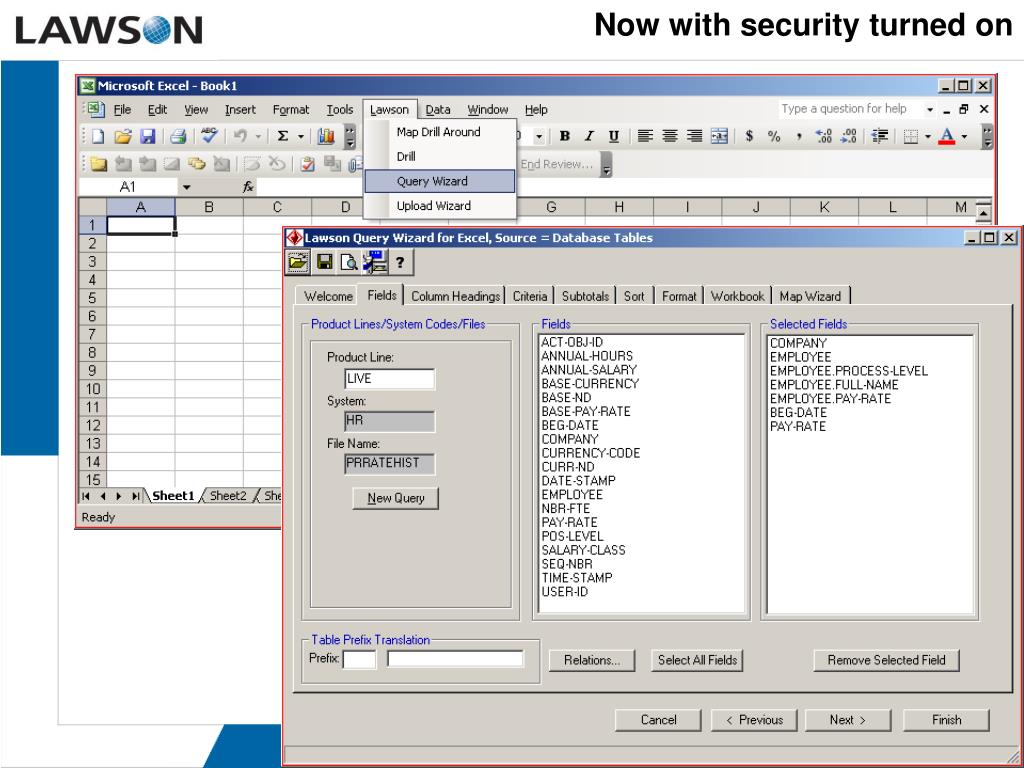Click the Decrease Indent icon
Screen dimensions: 1024x768
click(x=880, y=136)
